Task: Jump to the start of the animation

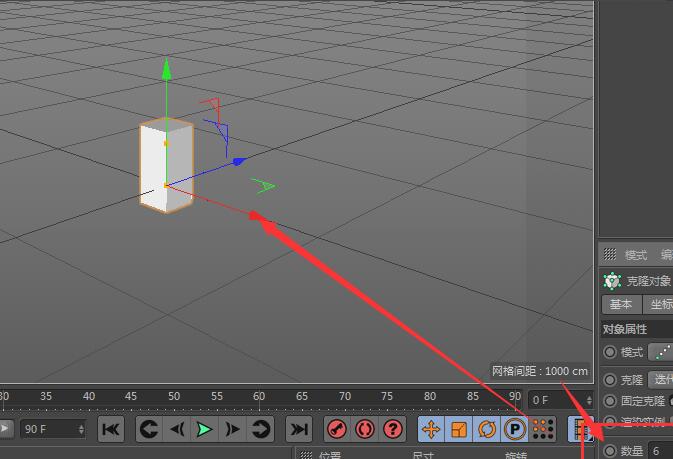Action: [x=111, y=429]
